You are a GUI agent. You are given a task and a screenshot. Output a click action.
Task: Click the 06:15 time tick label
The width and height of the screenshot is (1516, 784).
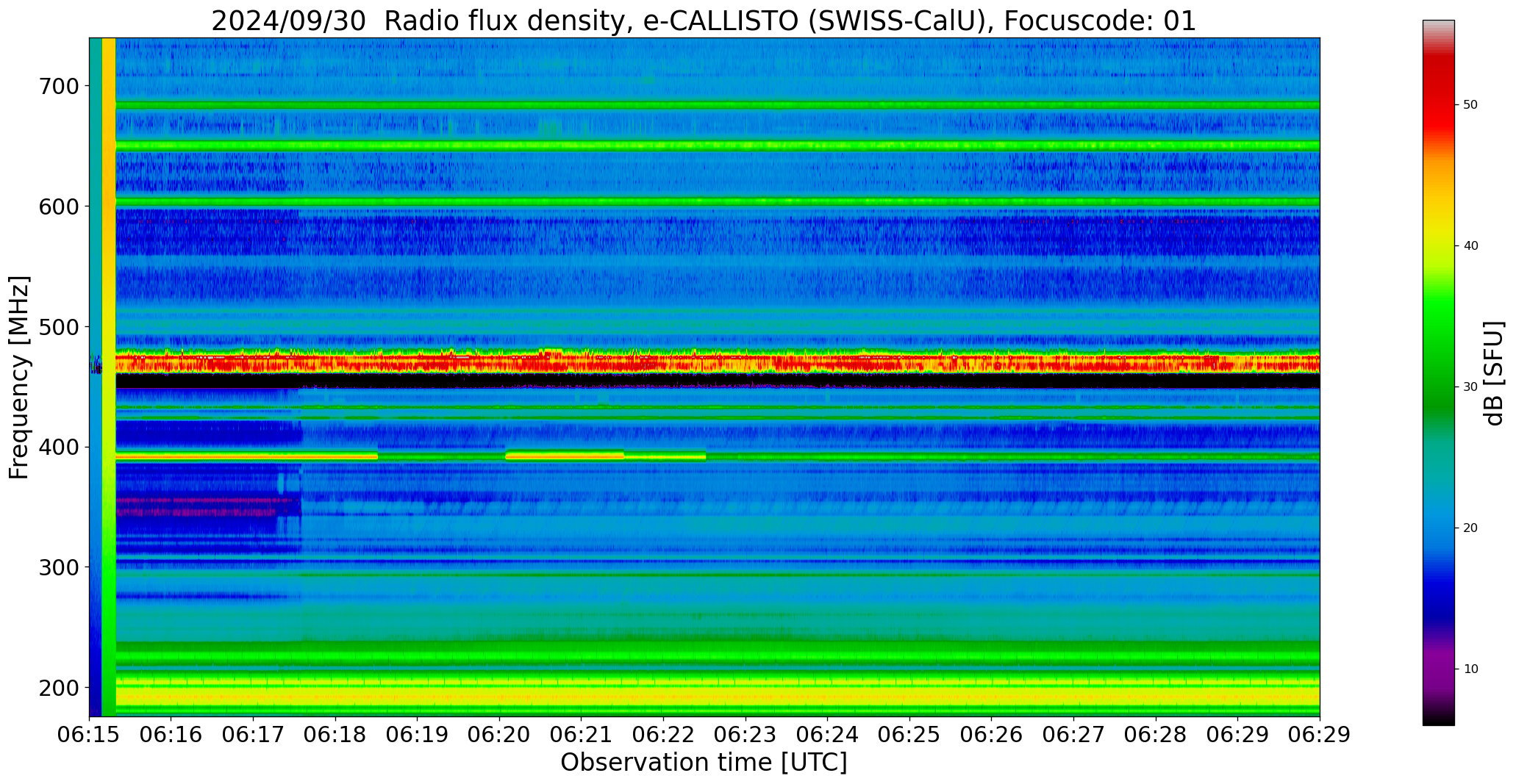click(90, 735)
